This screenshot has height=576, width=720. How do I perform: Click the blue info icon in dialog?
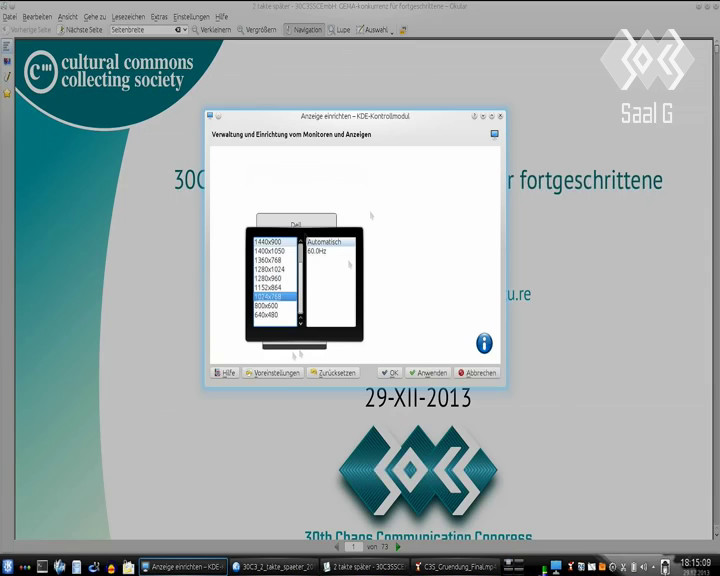pos(484,343)
